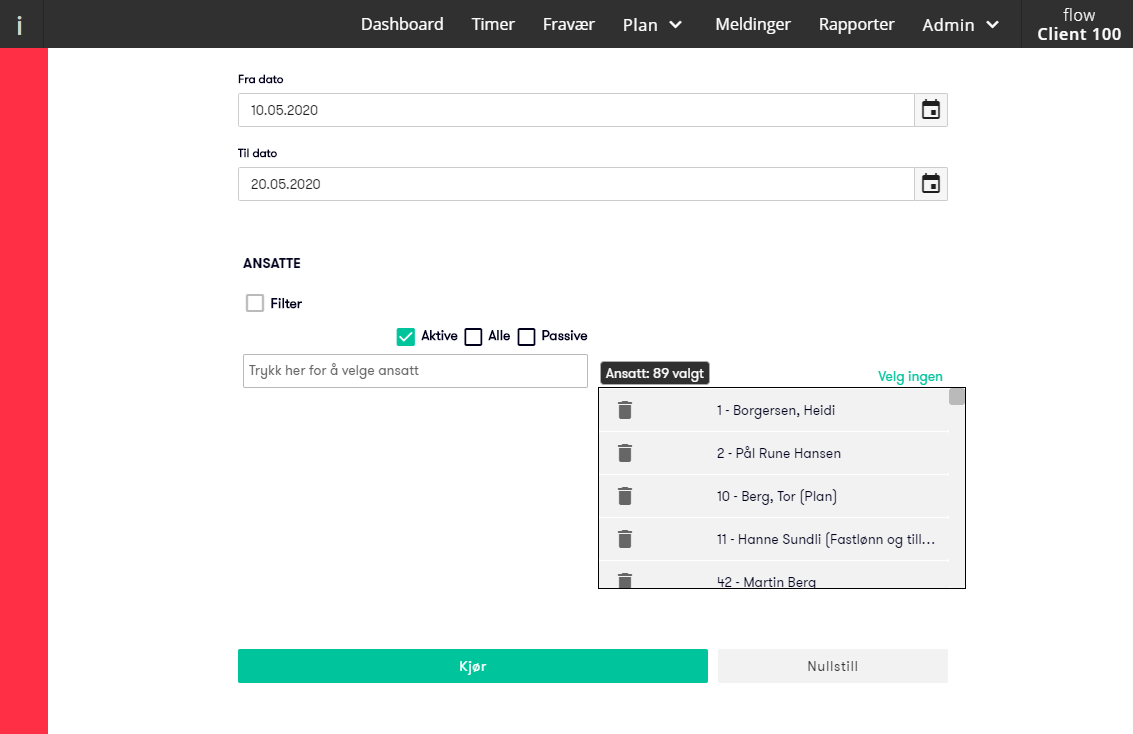
Task: Click the 'Ansatt: 89 valgt' badge
Action: [655, 374]
